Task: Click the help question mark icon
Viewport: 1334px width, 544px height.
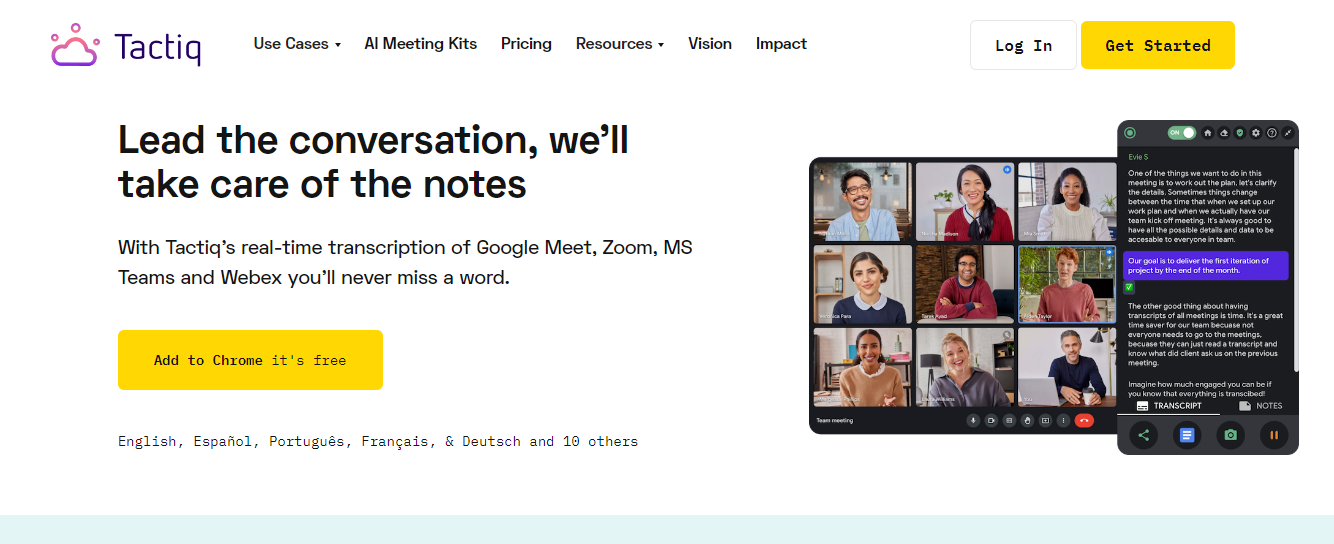Action: pos(1271,132)
